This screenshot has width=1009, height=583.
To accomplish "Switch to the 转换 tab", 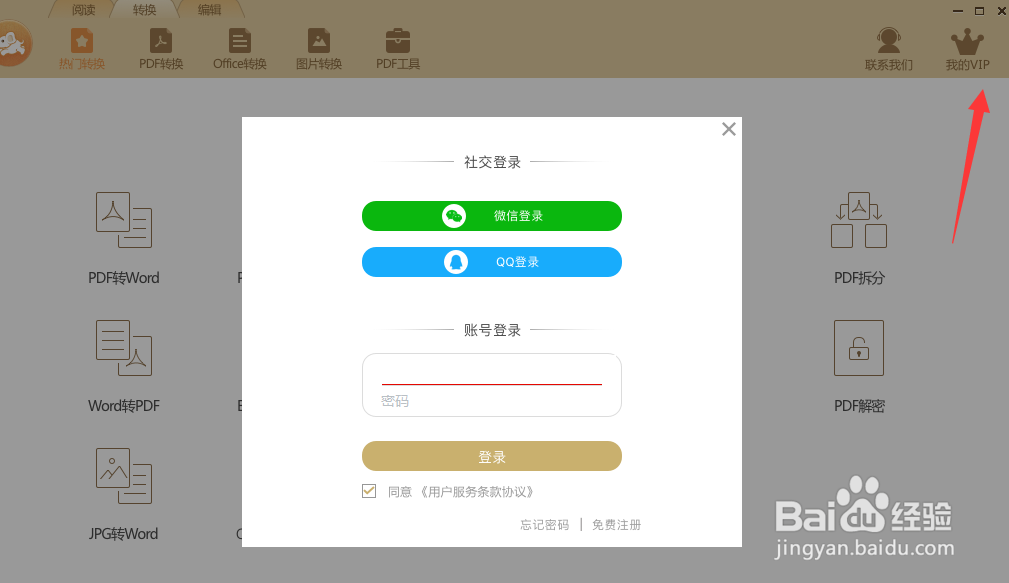I will (x=143, y=9).
